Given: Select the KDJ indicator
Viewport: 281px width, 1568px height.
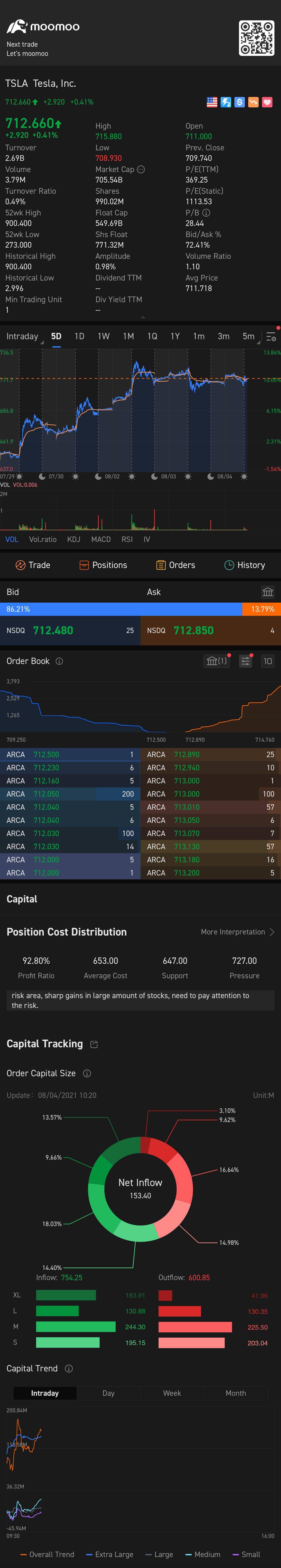Looking at the screenshot, I should click(x=74, y=539).
